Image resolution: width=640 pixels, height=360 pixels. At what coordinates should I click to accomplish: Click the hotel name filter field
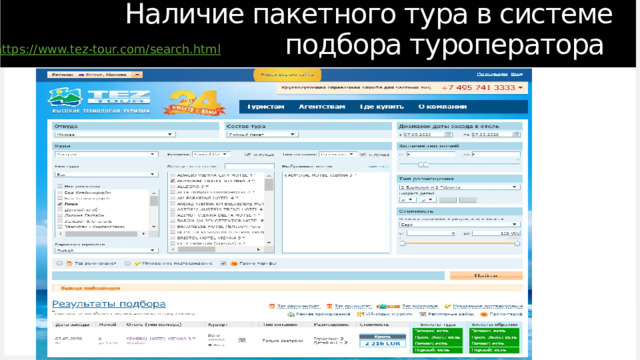[249, 167]
